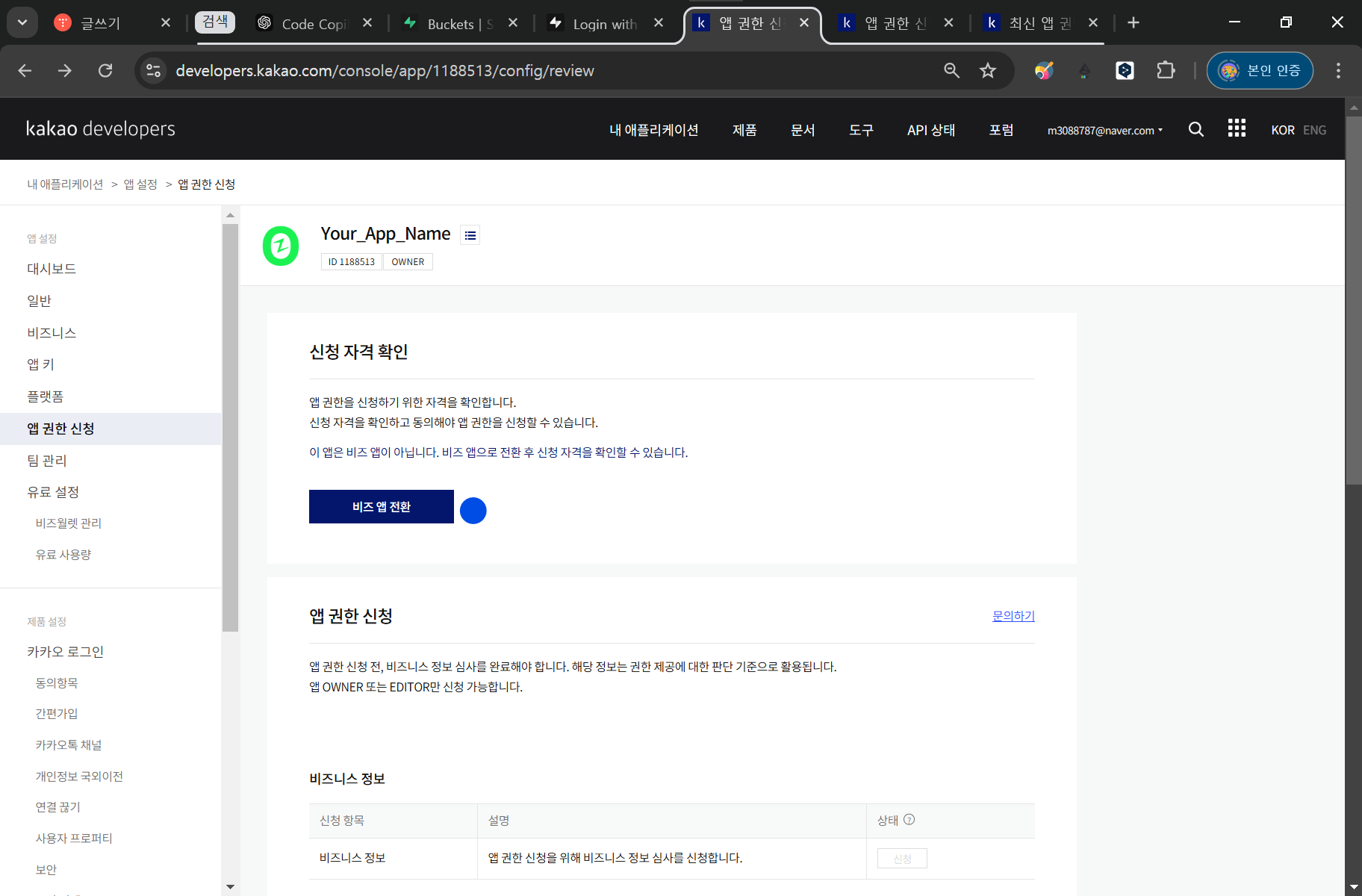Open 연결 끊기 sidebar item
The image size is (1362, 896).
(58, 807)
